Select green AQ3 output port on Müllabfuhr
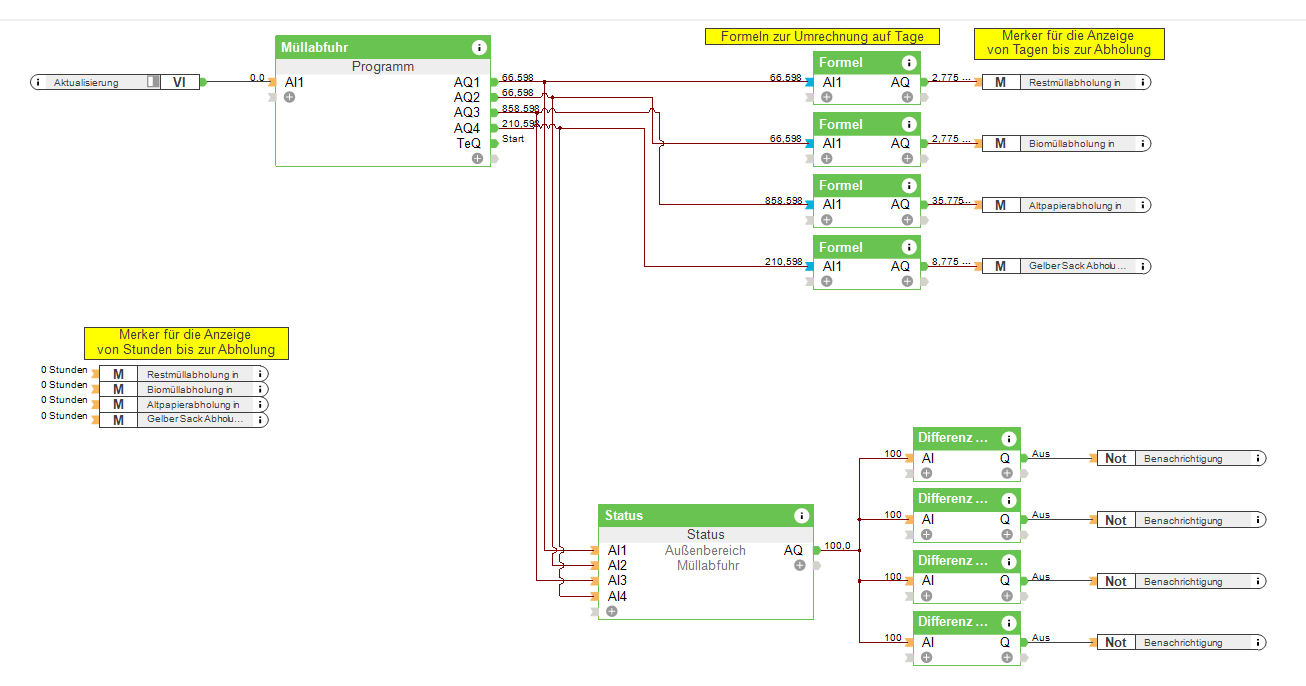This screenshot has height=686, width=1306. [x=494, y=112]
